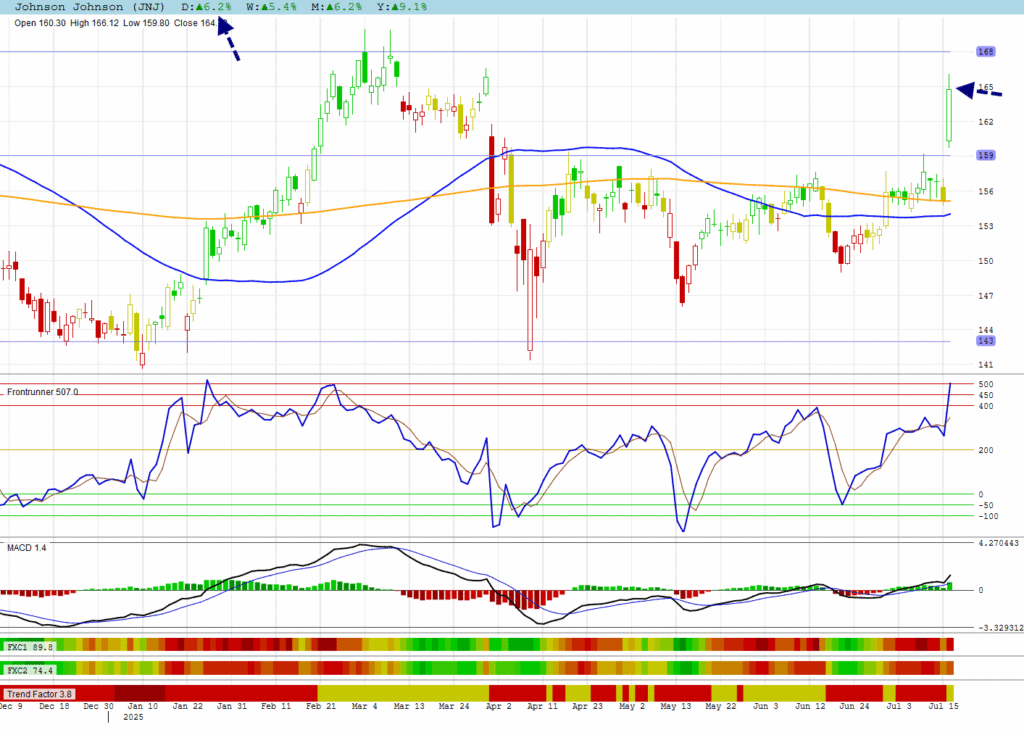Screen dimensions: 1024x735
Task: Click the -50 level on Frontrunner axis
Action: tap(985, 505)
